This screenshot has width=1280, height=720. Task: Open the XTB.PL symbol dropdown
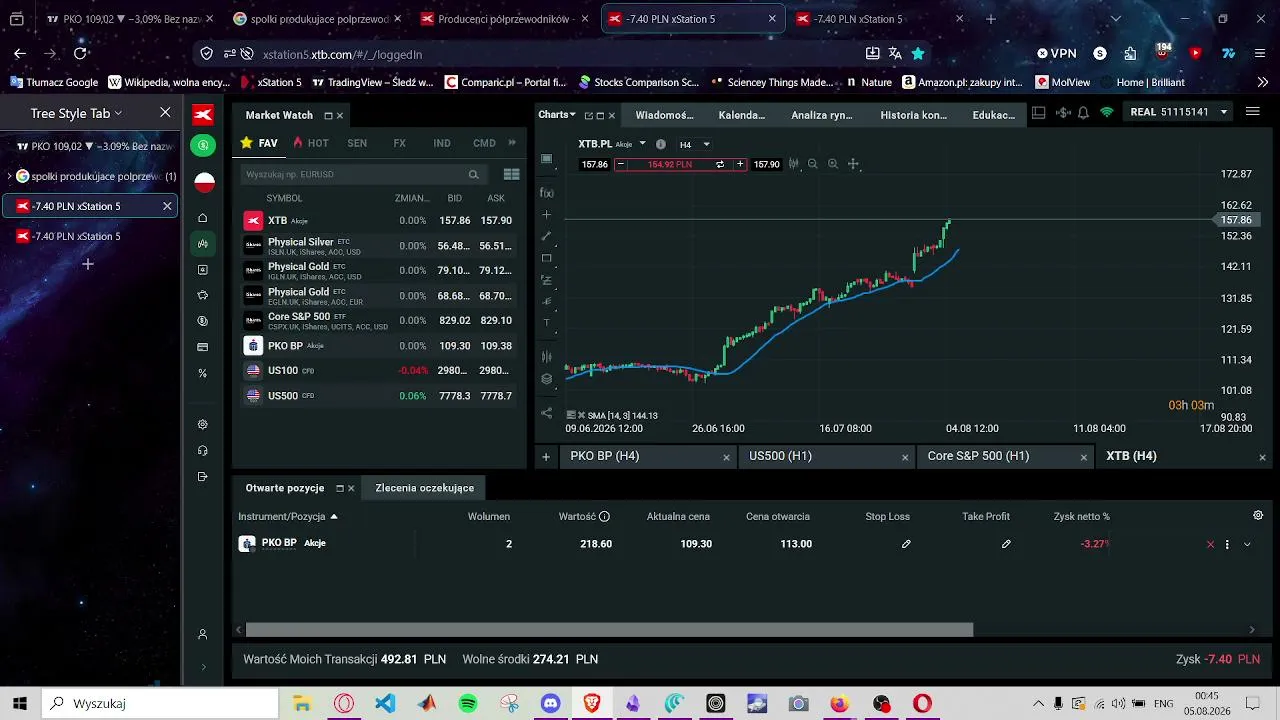(643, 144)
